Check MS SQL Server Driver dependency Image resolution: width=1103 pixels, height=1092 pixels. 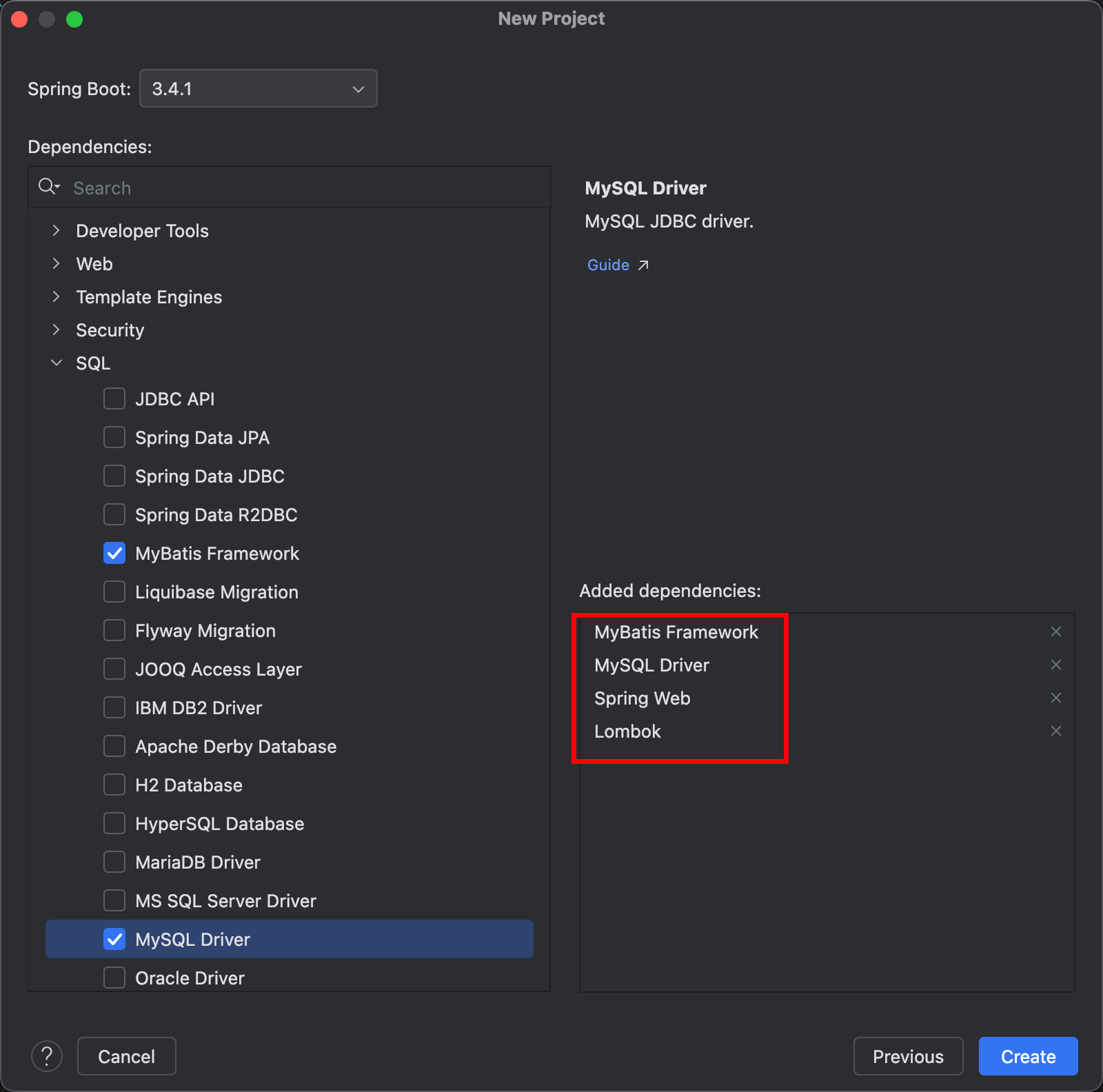coord(114,900)
